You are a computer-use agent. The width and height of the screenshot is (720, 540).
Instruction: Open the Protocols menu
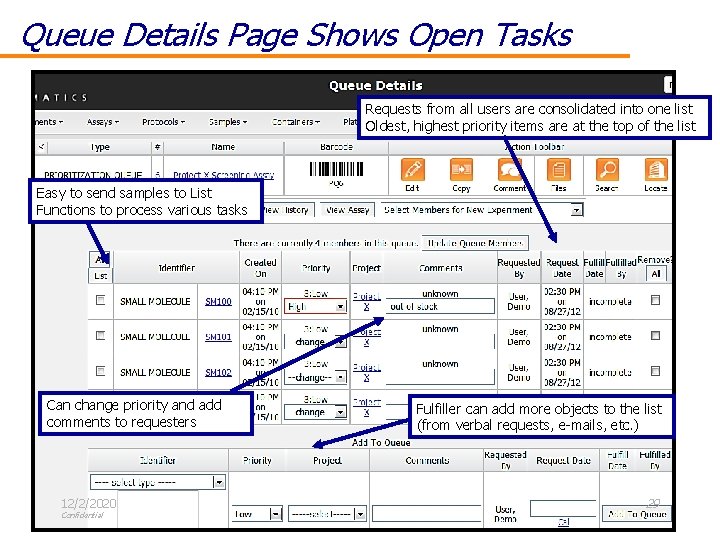pos(163,122)
